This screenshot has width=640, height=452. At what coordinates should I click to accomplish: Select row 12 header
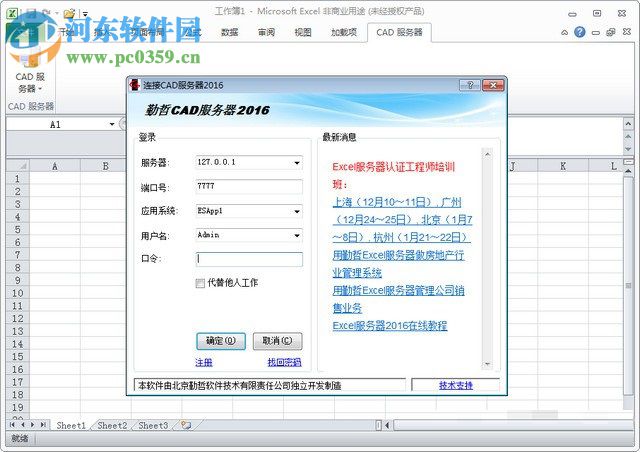click(18, 318)
